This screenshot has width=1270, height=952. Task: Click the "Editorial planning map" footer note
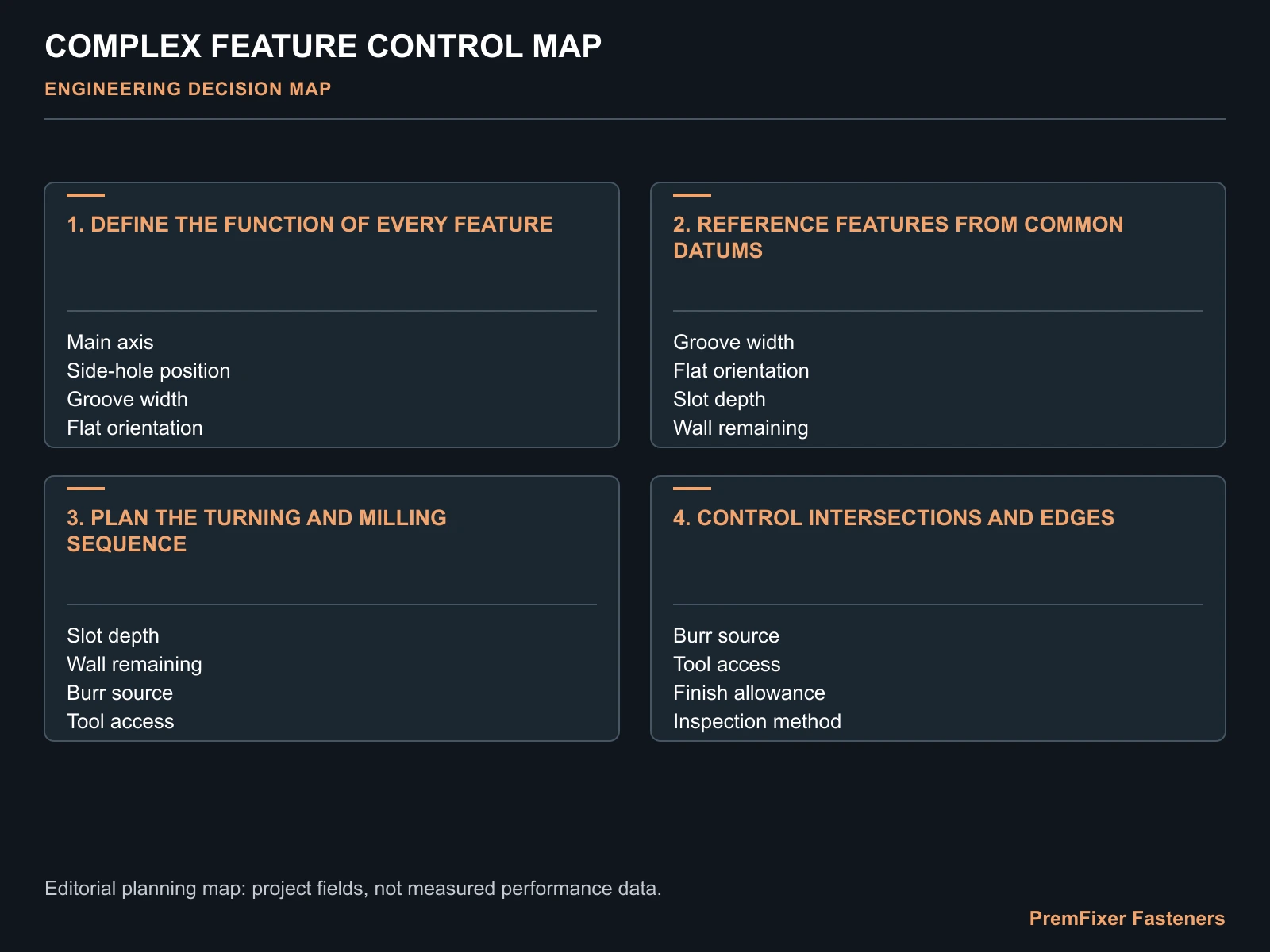[x=353, y=889]
